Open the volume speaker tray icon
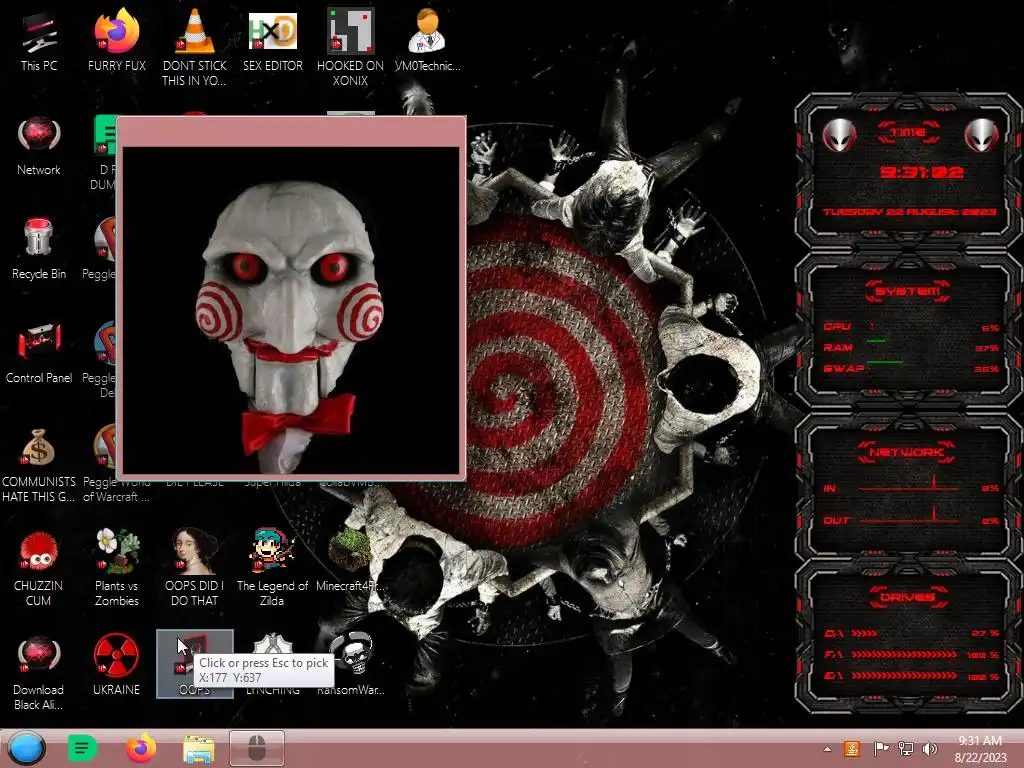This screenshot has height=768, width=1024. [929, 749]
